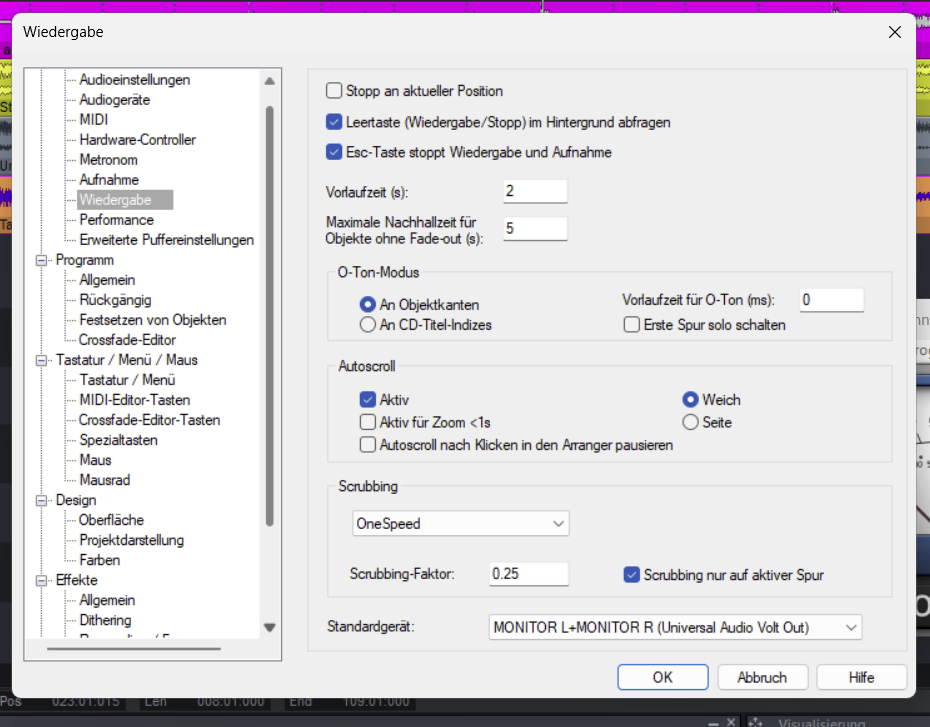Open the Standardgerät device dropdown
Viewport: 930px width, 727px height.
pos(675,627)
